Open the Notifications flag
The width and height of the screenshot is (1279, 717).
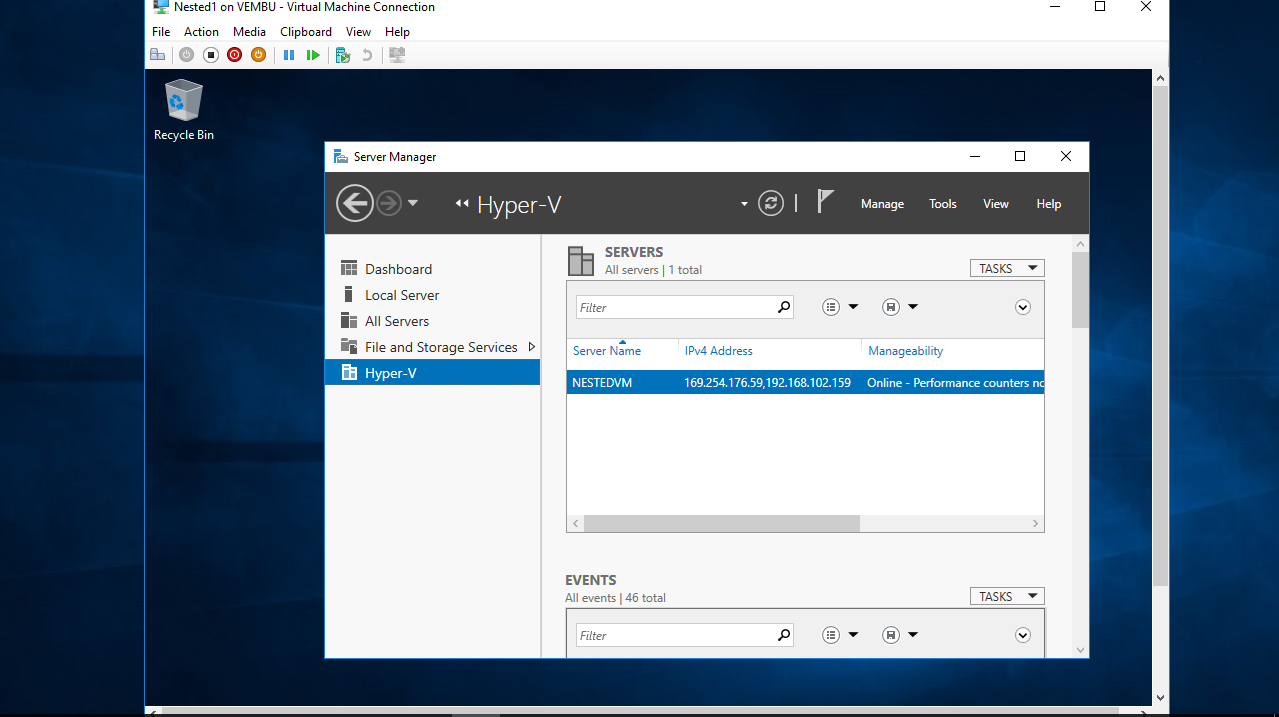click(825, 202)
